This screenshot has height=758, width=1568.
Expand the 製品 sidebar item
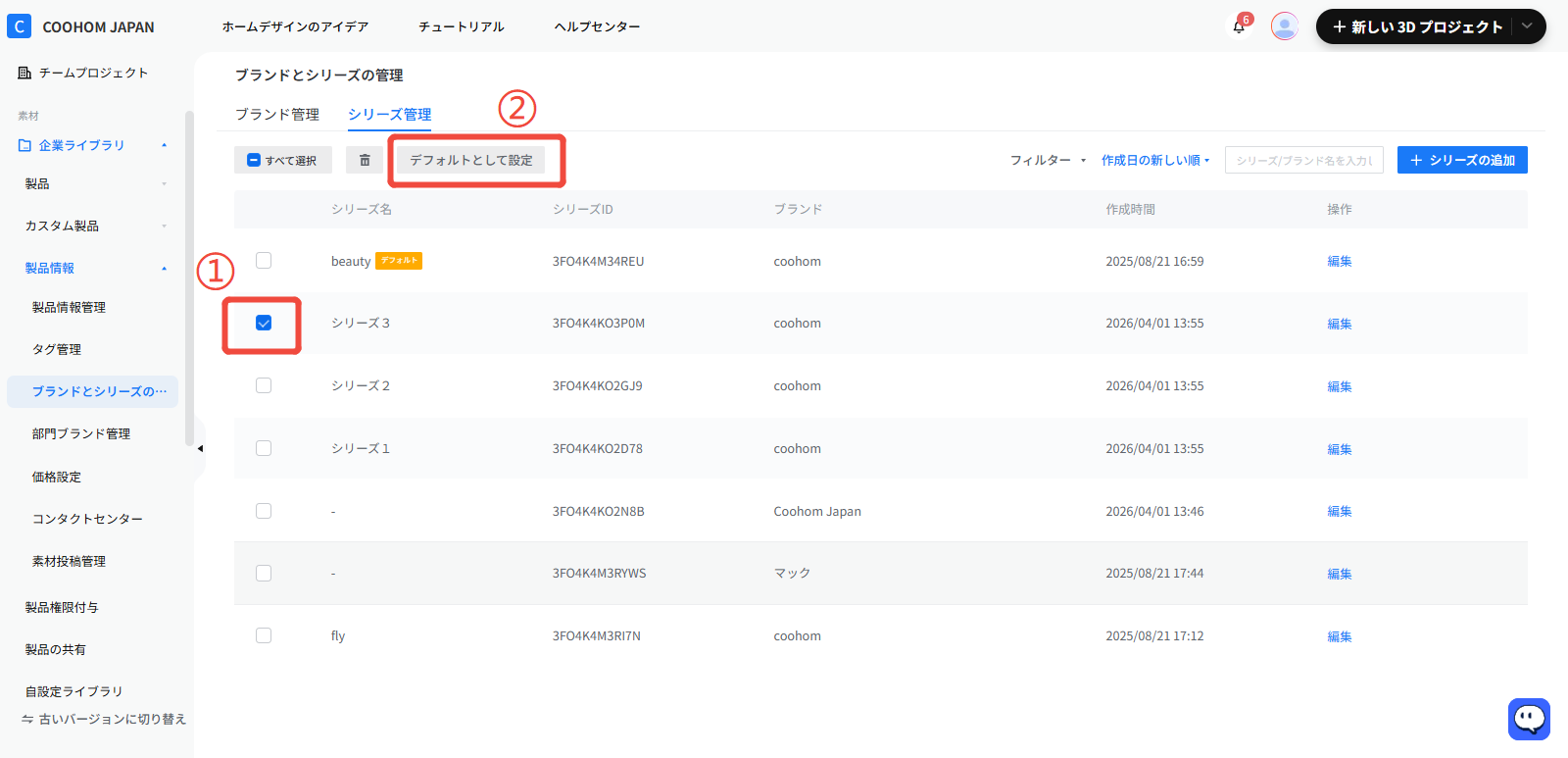164,183
